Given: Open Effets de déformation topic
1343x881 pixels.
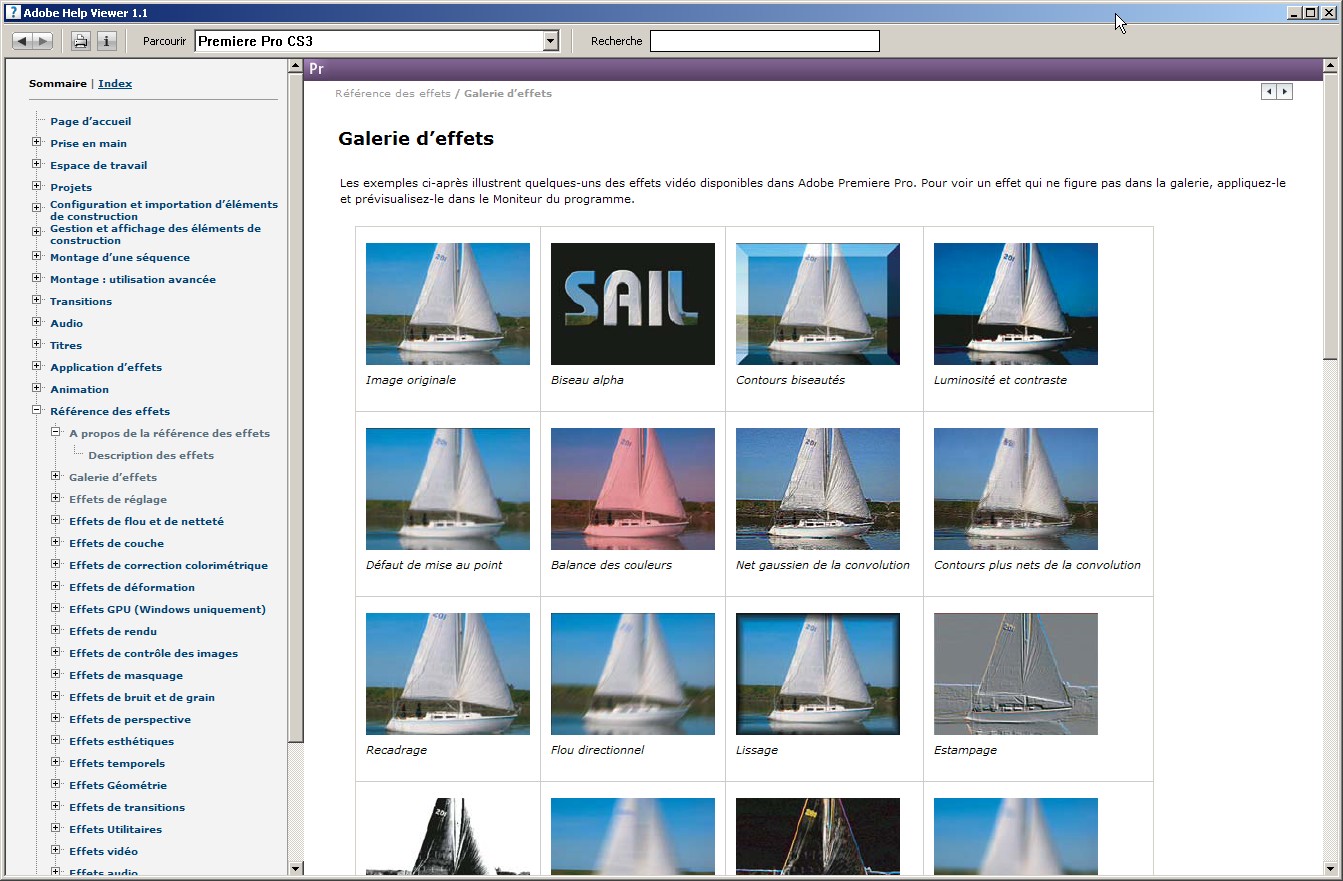Looking at the screenshot, I should 132,588.
